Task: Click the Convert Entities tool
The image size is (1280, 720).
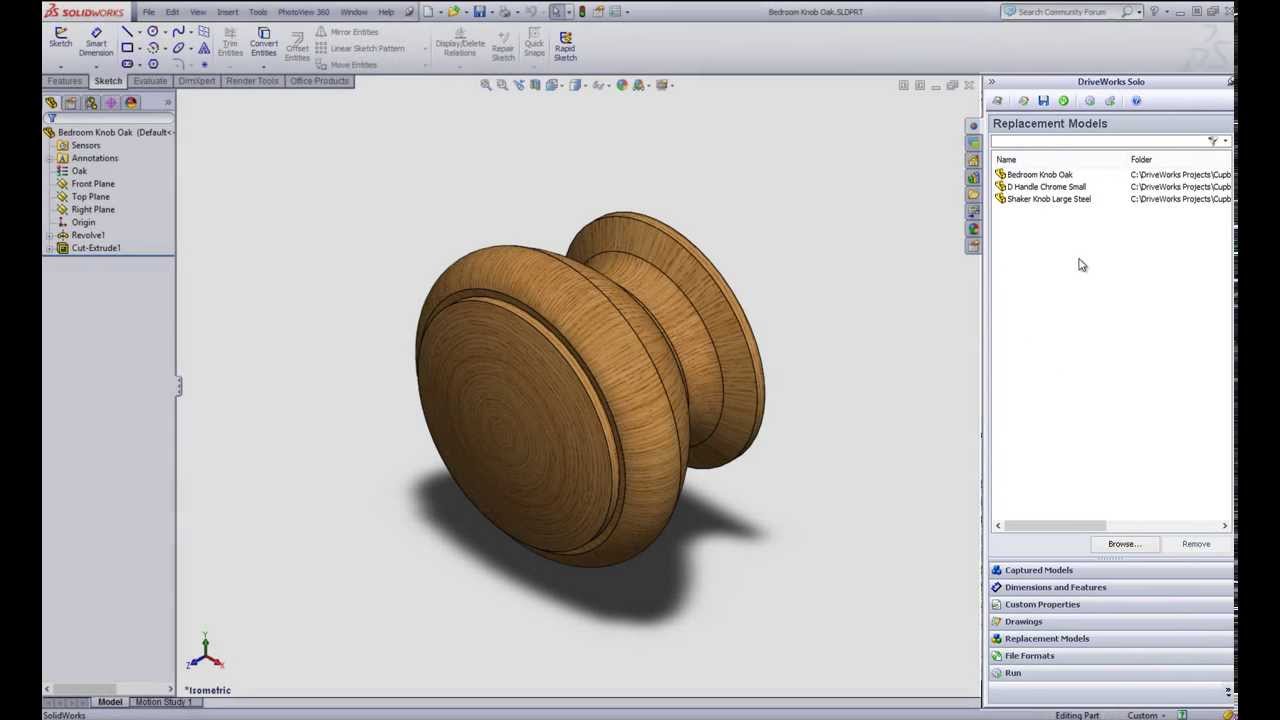Action: tap(264, 41)
